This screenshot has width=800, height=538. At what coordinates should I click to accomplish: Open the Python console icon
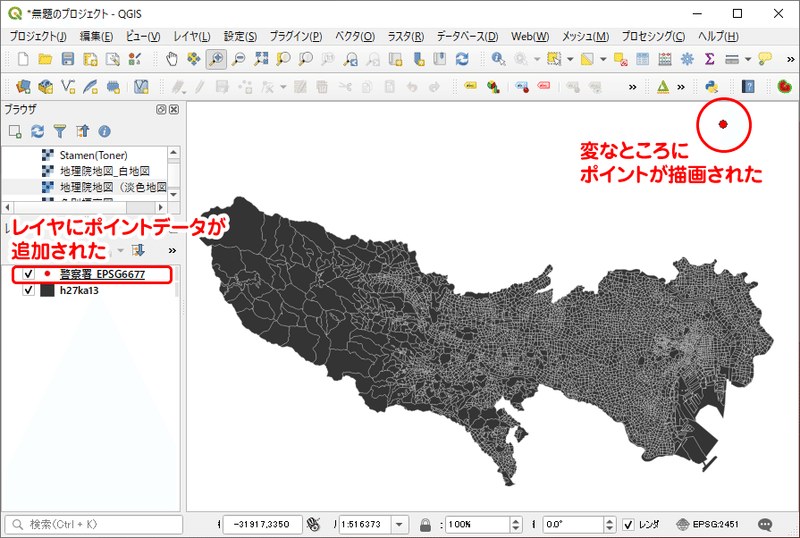(712, 87)
